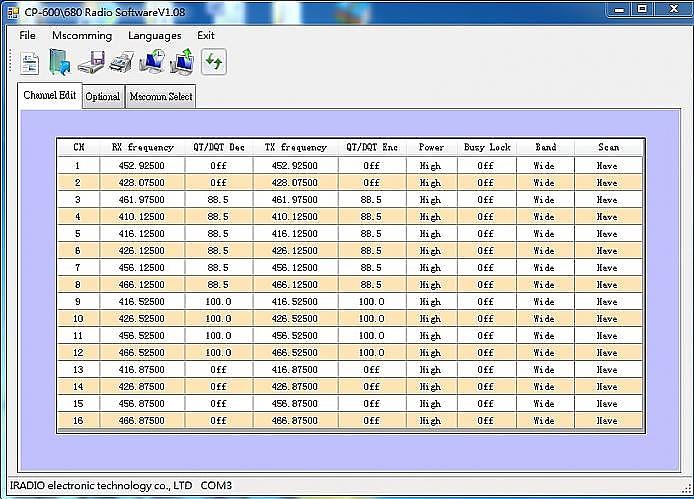Select channel 3 TX frequency 461.97500
Viewport: 694px width, 499px height.
295,200
